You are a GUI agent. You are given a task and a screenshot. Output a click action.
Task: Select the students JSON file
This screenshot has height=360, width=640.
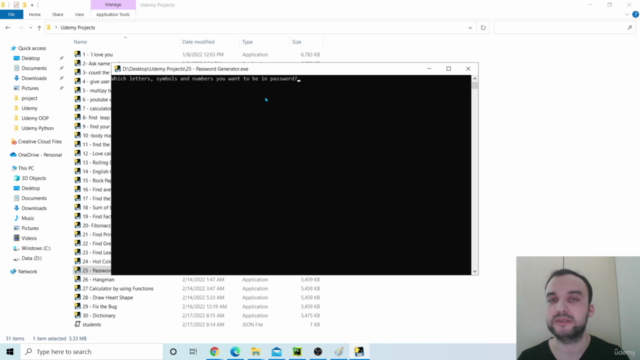pos(91,324)
